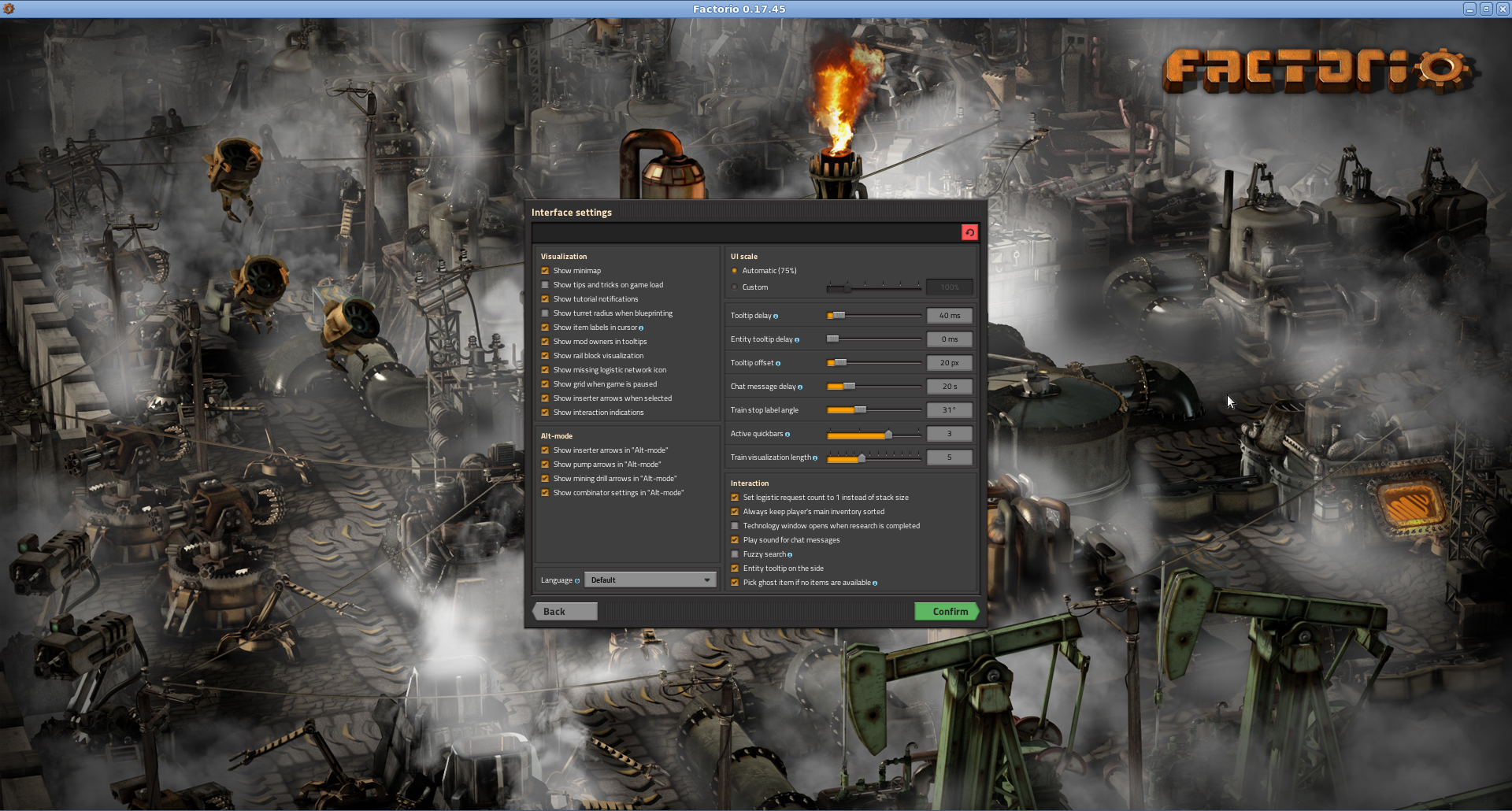Click the Chat message delay info icon
Viewport: 1512px width, 811px height.
point(800,387)
